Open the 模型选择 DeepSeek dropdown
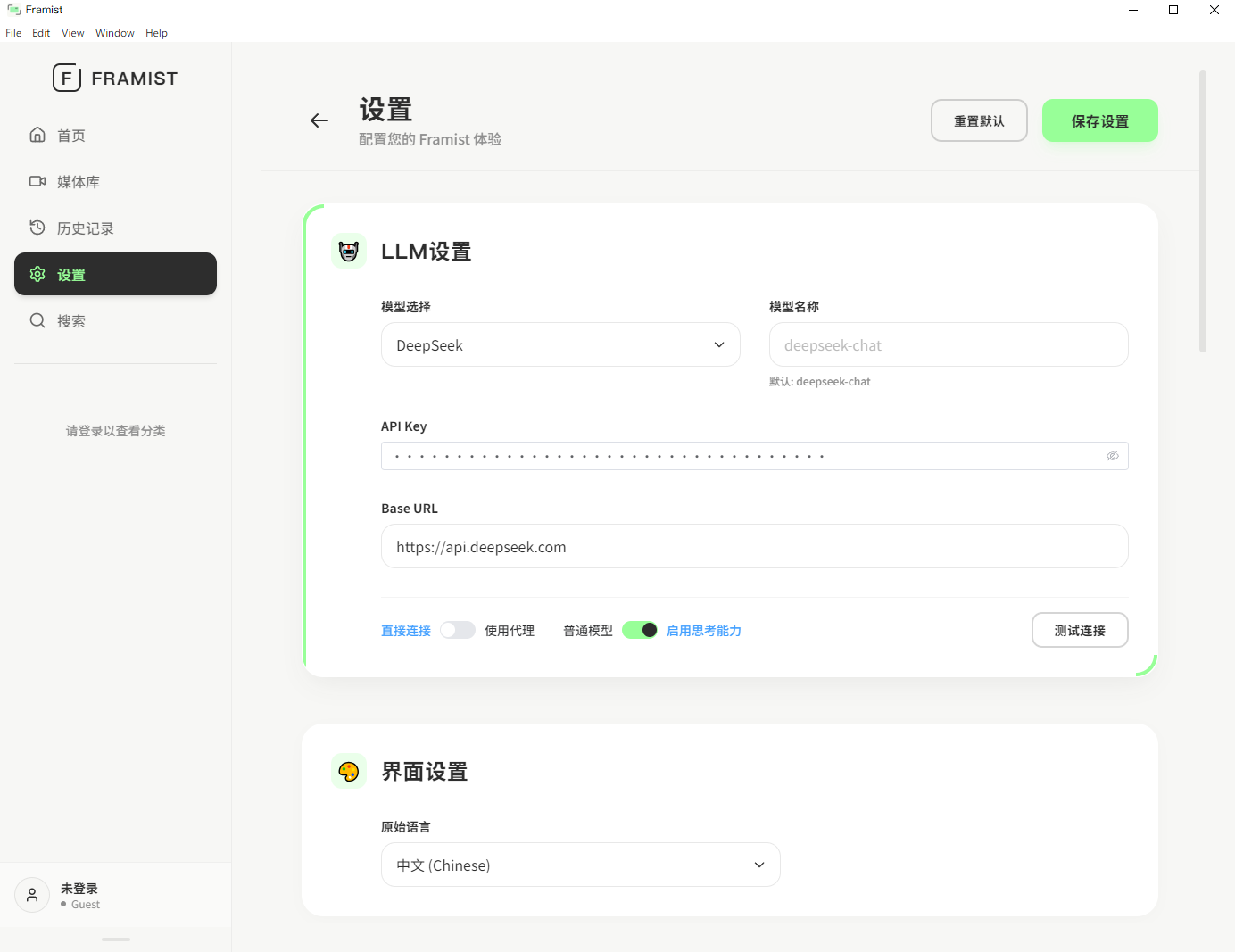 [x=560, y=344]
